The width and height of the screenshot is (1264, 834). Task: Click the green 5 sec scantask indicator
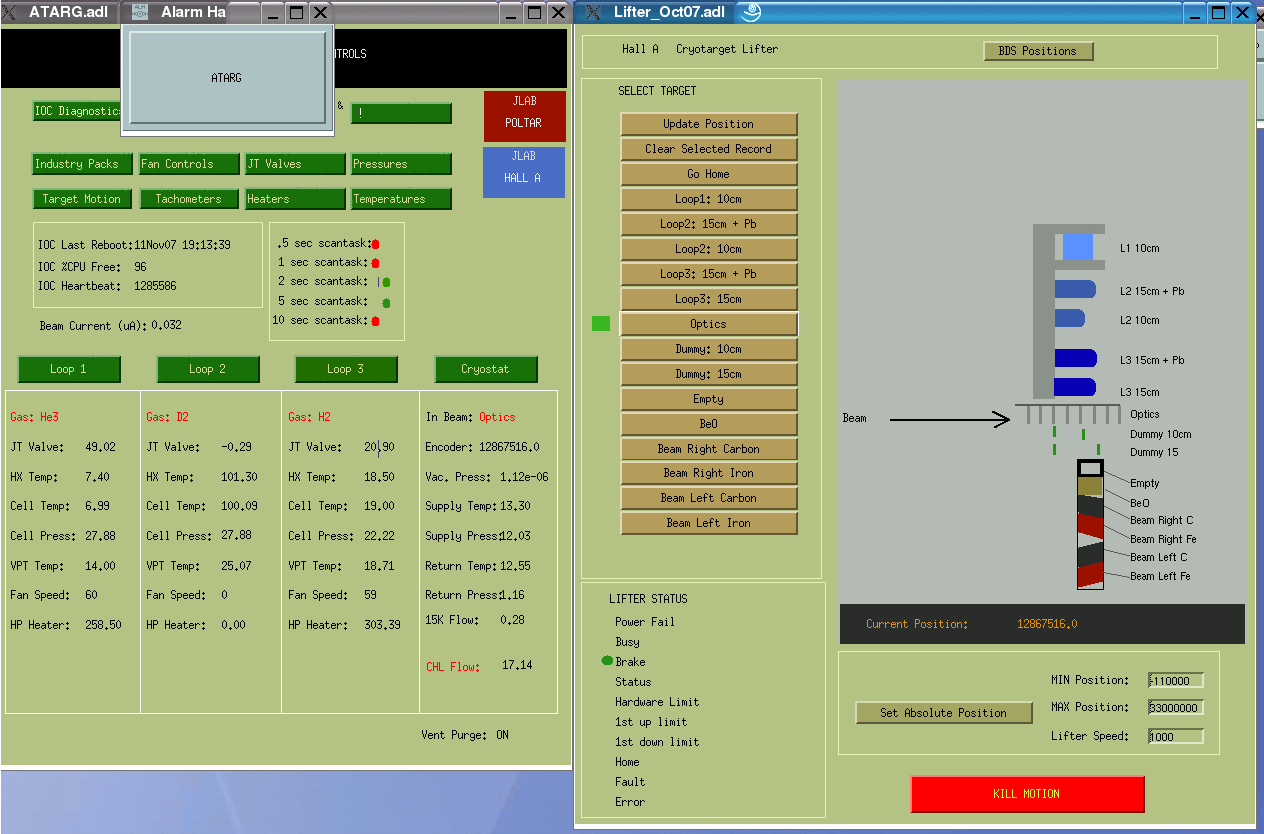point(386,302)
